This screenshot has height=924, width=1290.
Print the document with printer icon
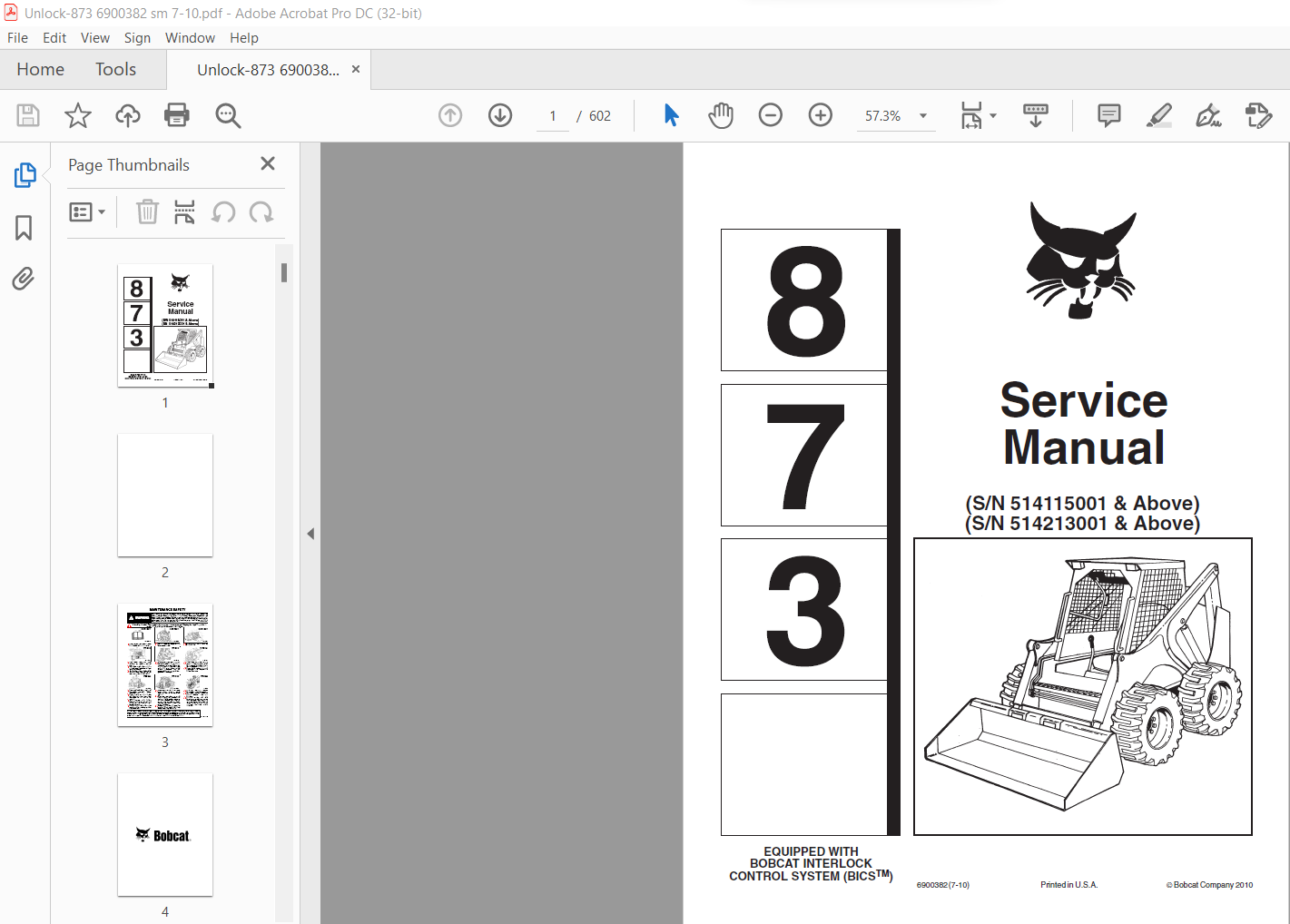coord(177,115)
